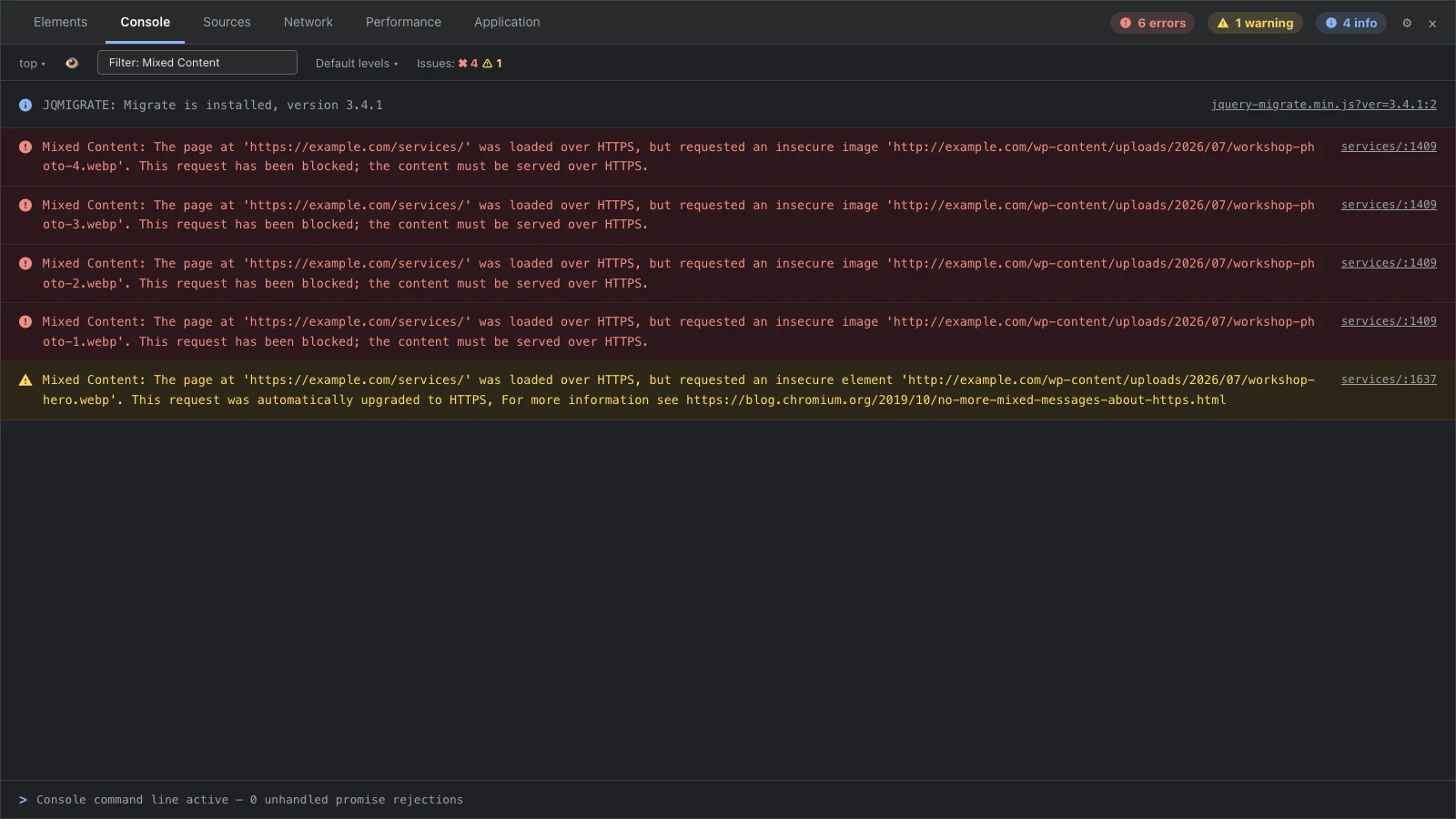Screen dimensions: 1456x819
Task: Click the info icon beside JQMIGRATE message
Action: pyautogui.click(x=25, y=106)
